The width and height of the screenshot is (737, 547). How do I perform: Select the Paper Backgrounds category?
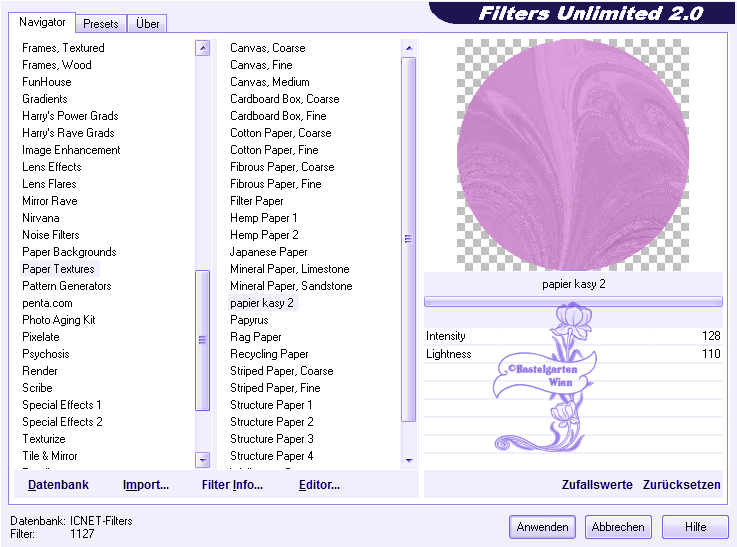click(70, 252)
